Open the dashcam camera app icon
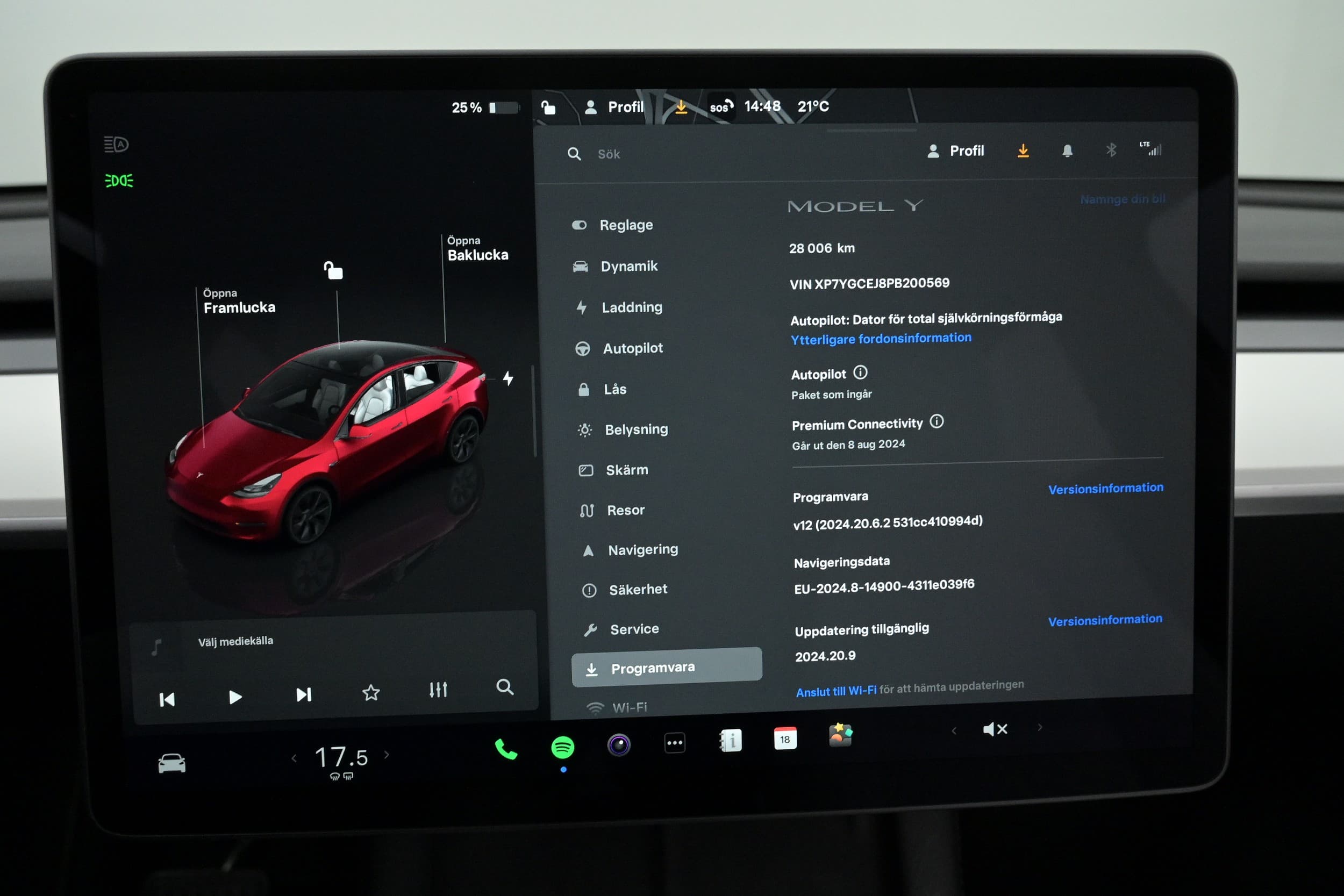The image size is (1344, 896). [x=619, y=744]
